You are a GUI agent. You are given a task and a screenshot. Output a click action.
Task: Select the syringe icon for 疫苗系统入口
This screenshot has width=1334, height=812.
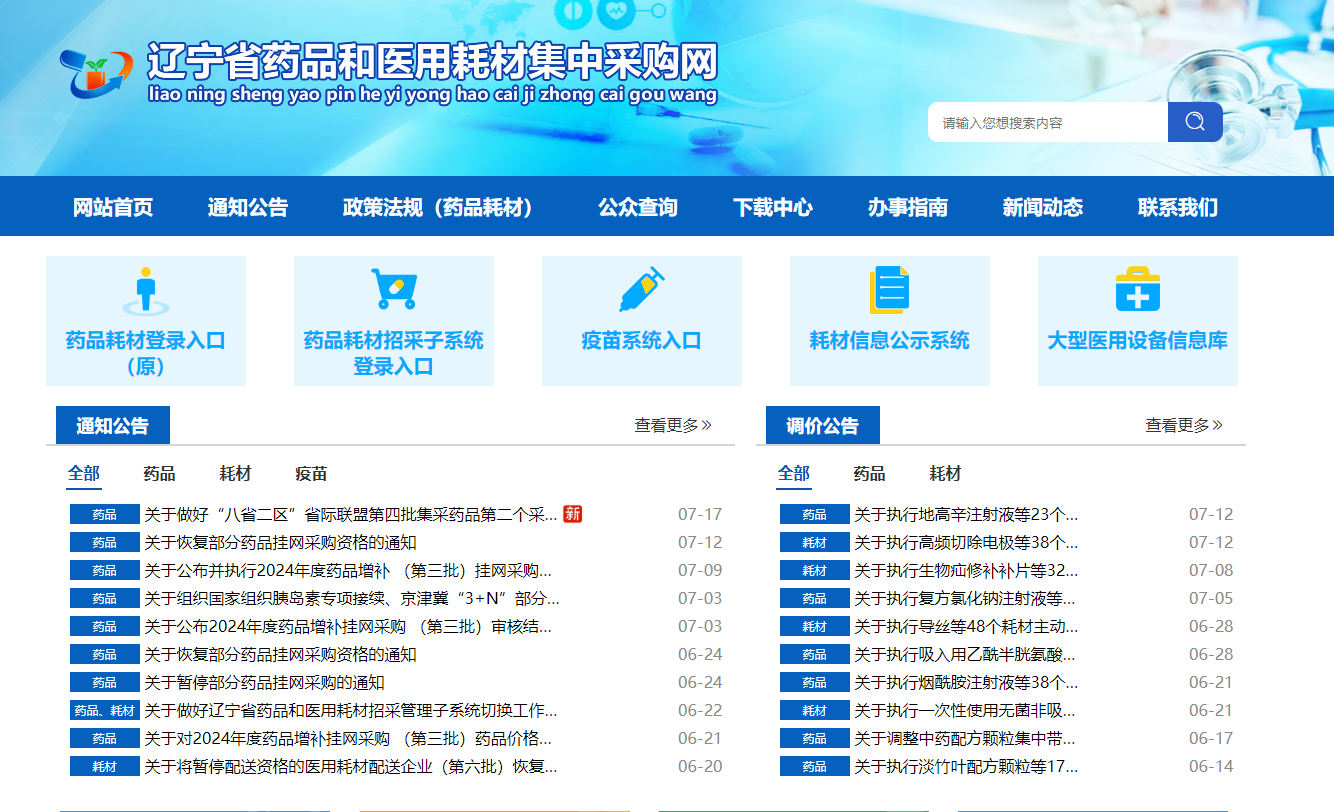click(x=641, y=288)
